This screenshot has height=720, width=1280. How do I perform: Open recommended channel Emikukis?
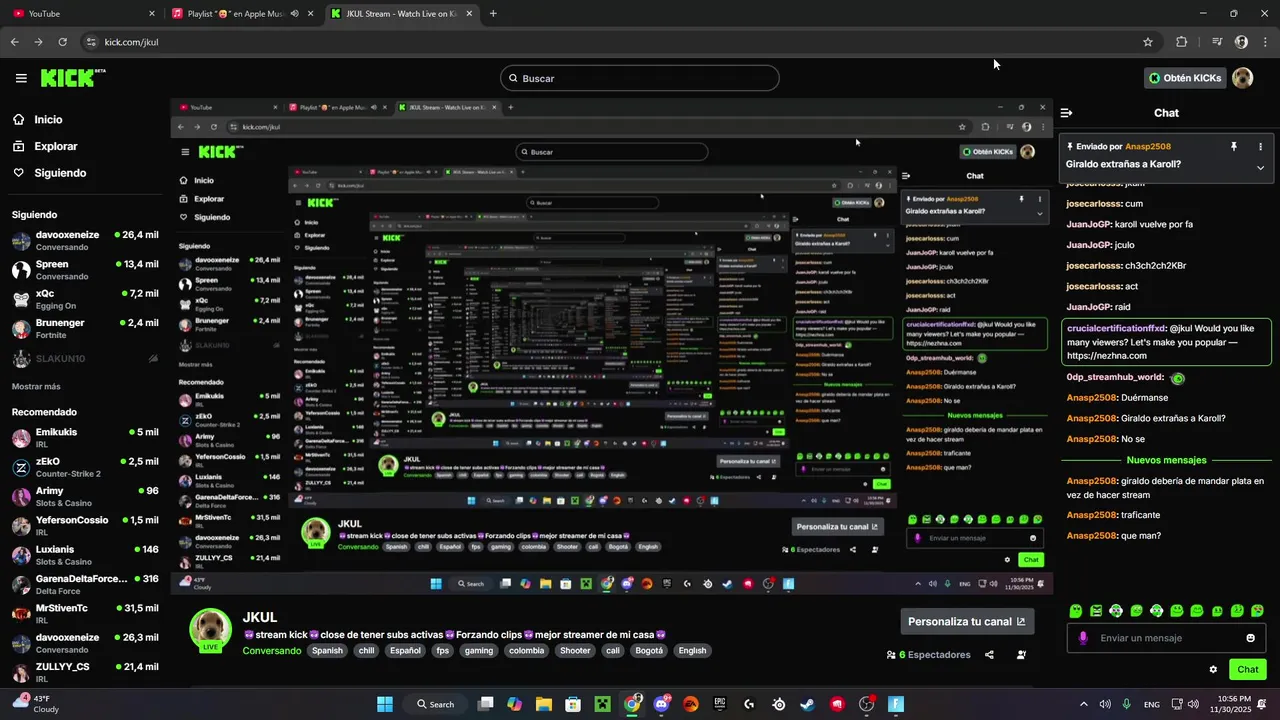coord(85,438)
